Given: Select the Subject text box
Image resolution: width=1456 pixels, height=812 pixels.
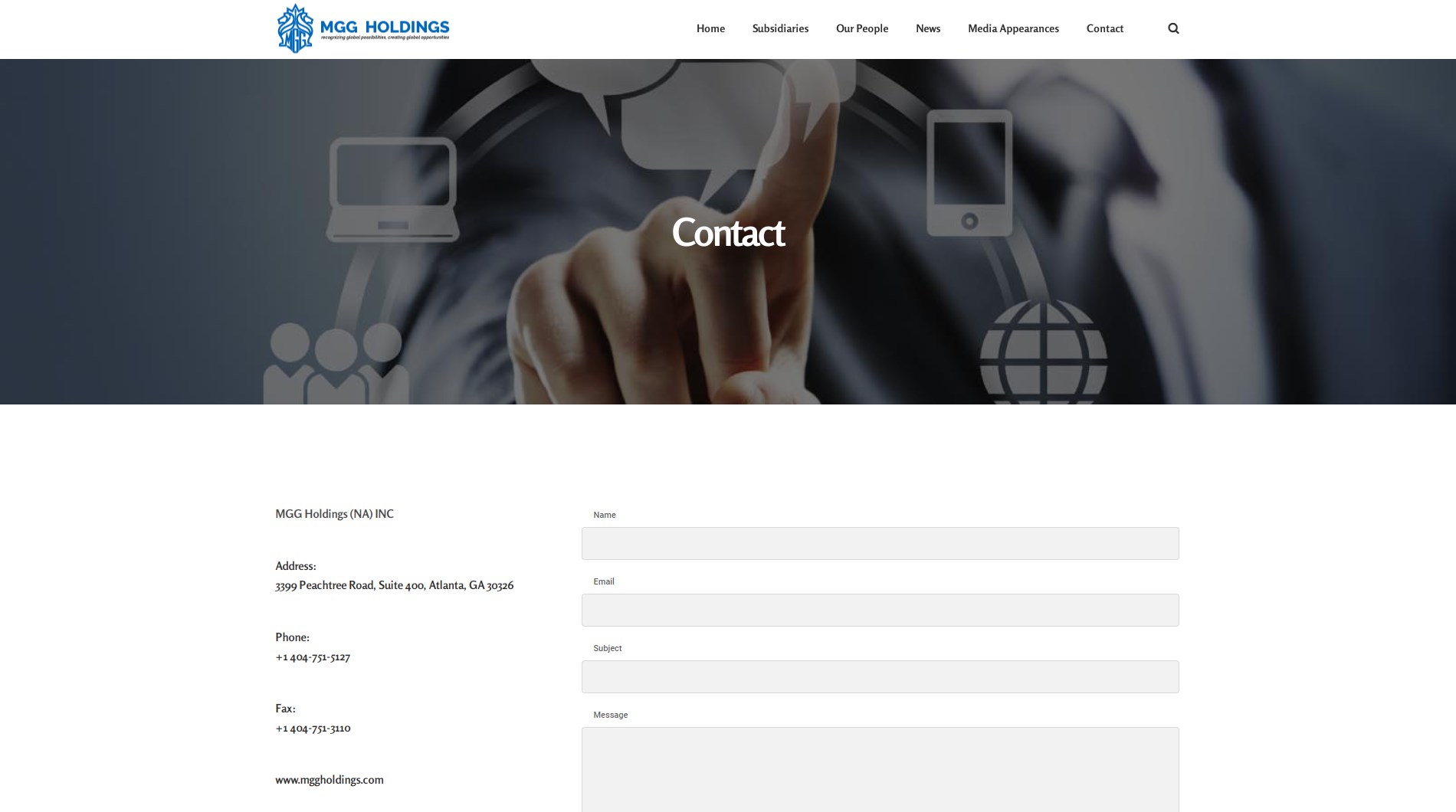Looking at the screenshot, I should (880, 676).
